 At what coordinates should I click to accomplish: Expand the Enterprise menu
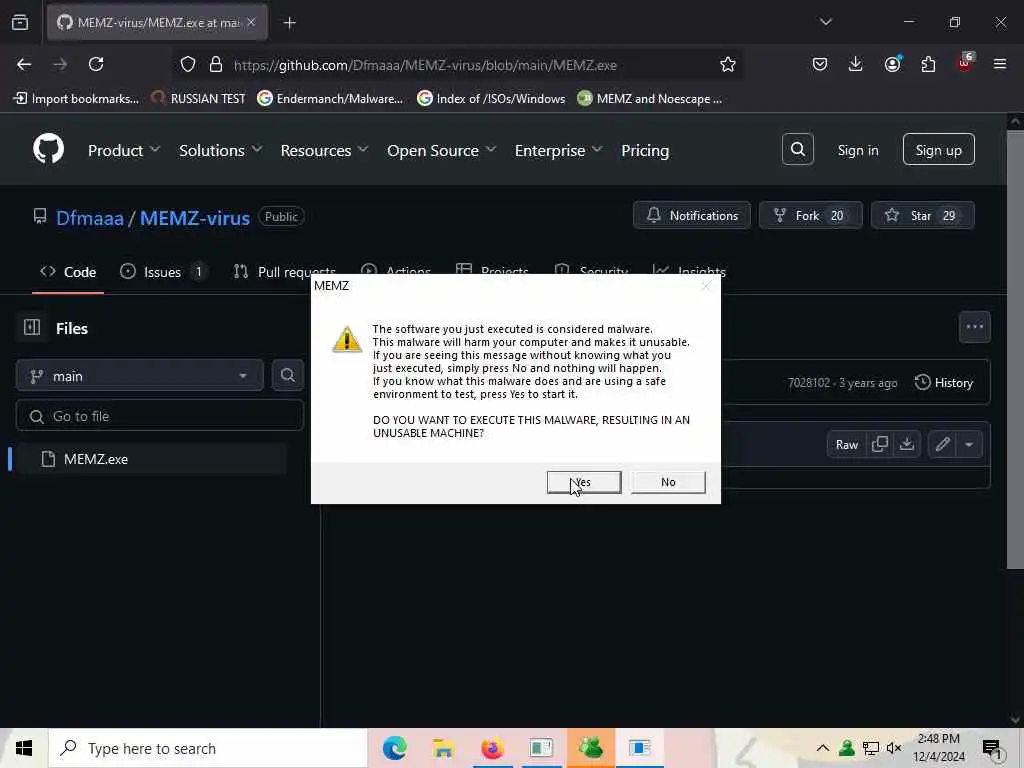(x=558, y=150)
